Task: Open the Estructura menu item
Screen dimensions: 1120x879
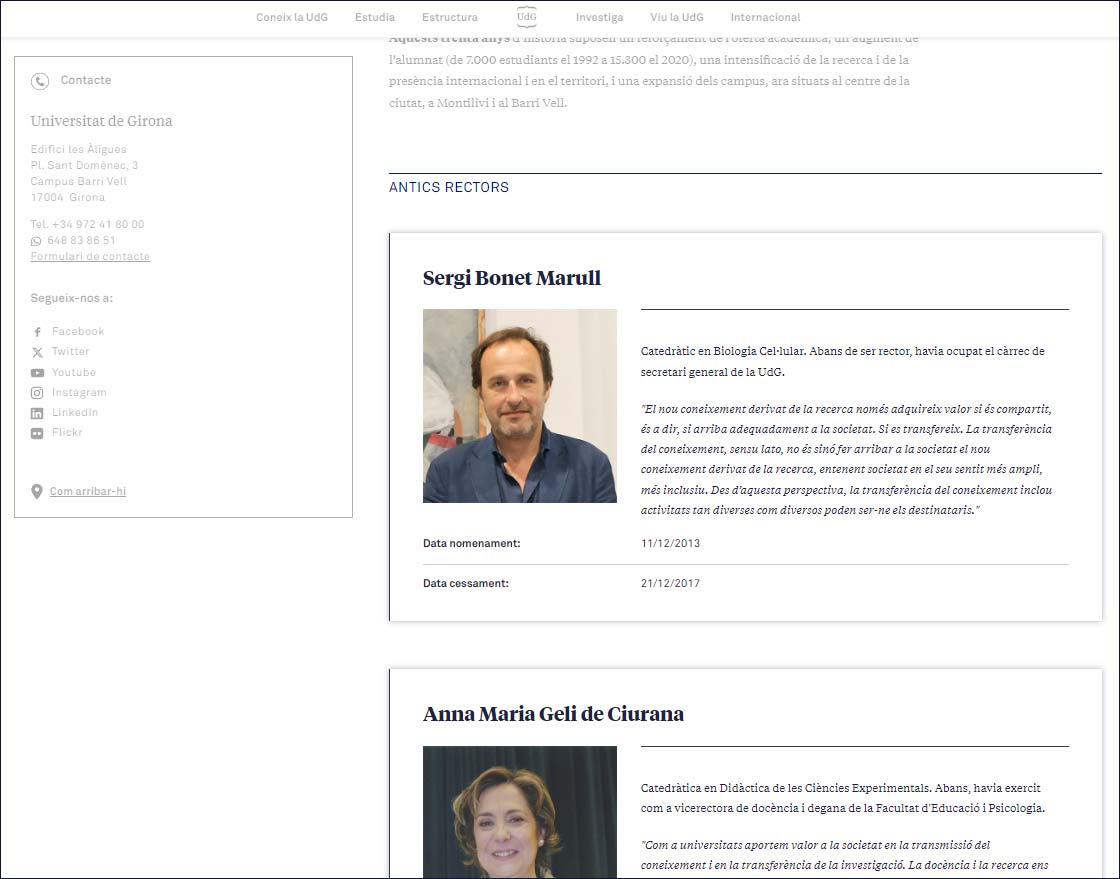Action: [449, 17]
